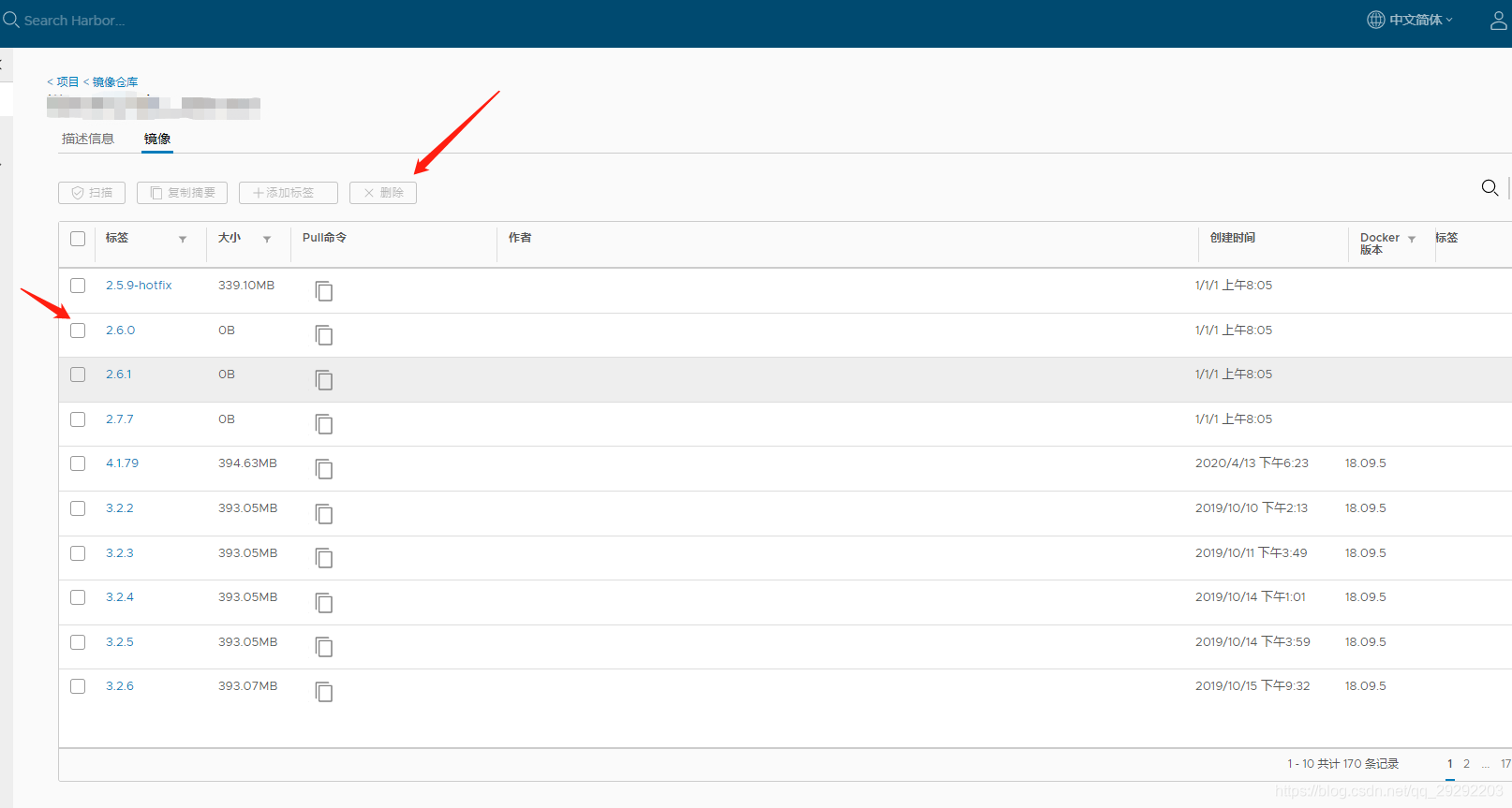Click the 1 - 10 共计 170 条记录 text

(x=1342, y=764)
